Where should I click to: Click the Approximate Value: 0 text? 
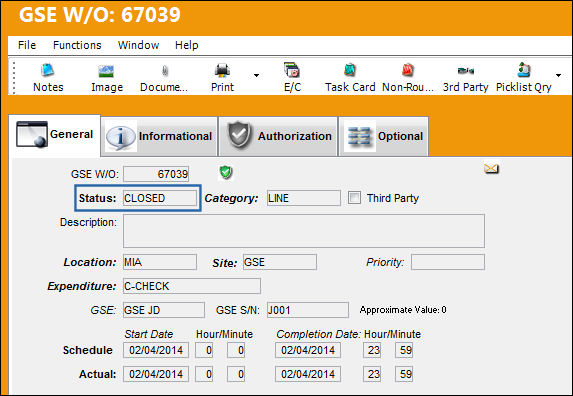click(403, 310)
